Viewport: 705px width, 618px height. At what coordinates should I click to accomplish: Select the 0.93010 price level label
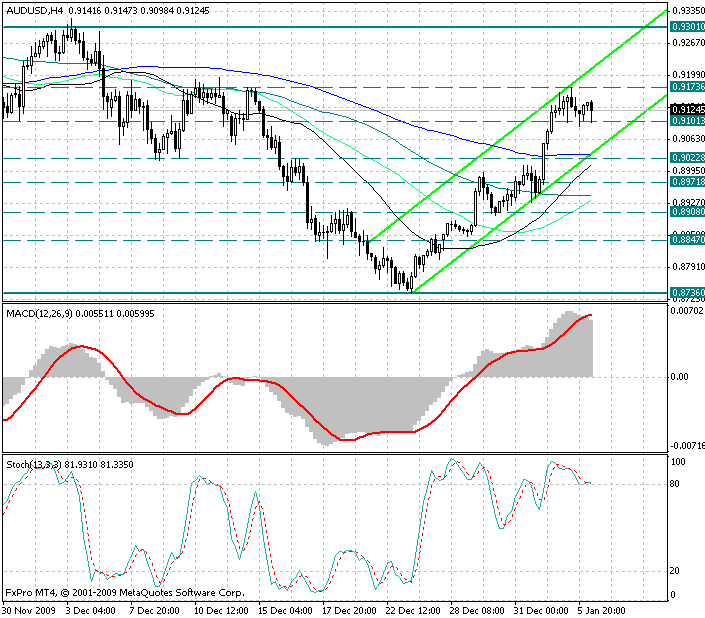click(x=687, y=27)
